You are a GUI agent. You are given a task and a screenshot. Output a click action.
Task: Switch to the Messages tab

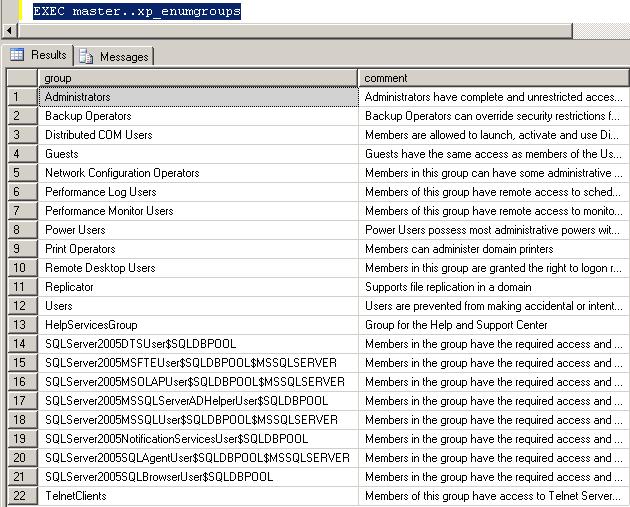(115, 57)
